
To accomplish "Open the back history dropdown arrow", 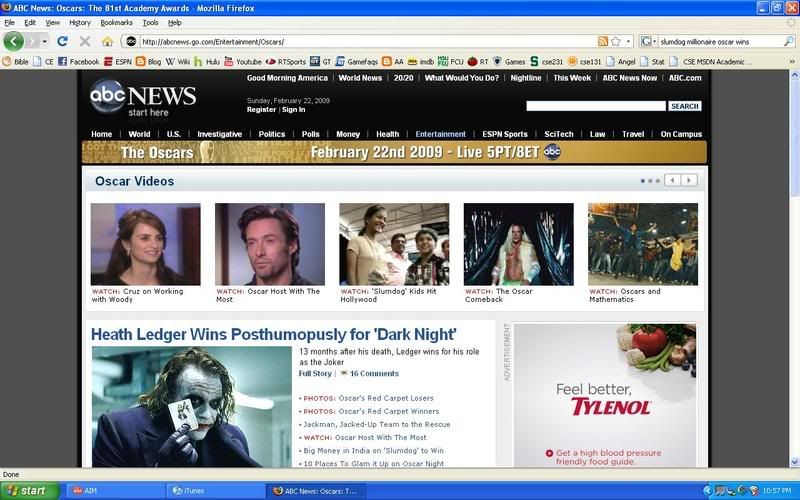I will (44, 41).
